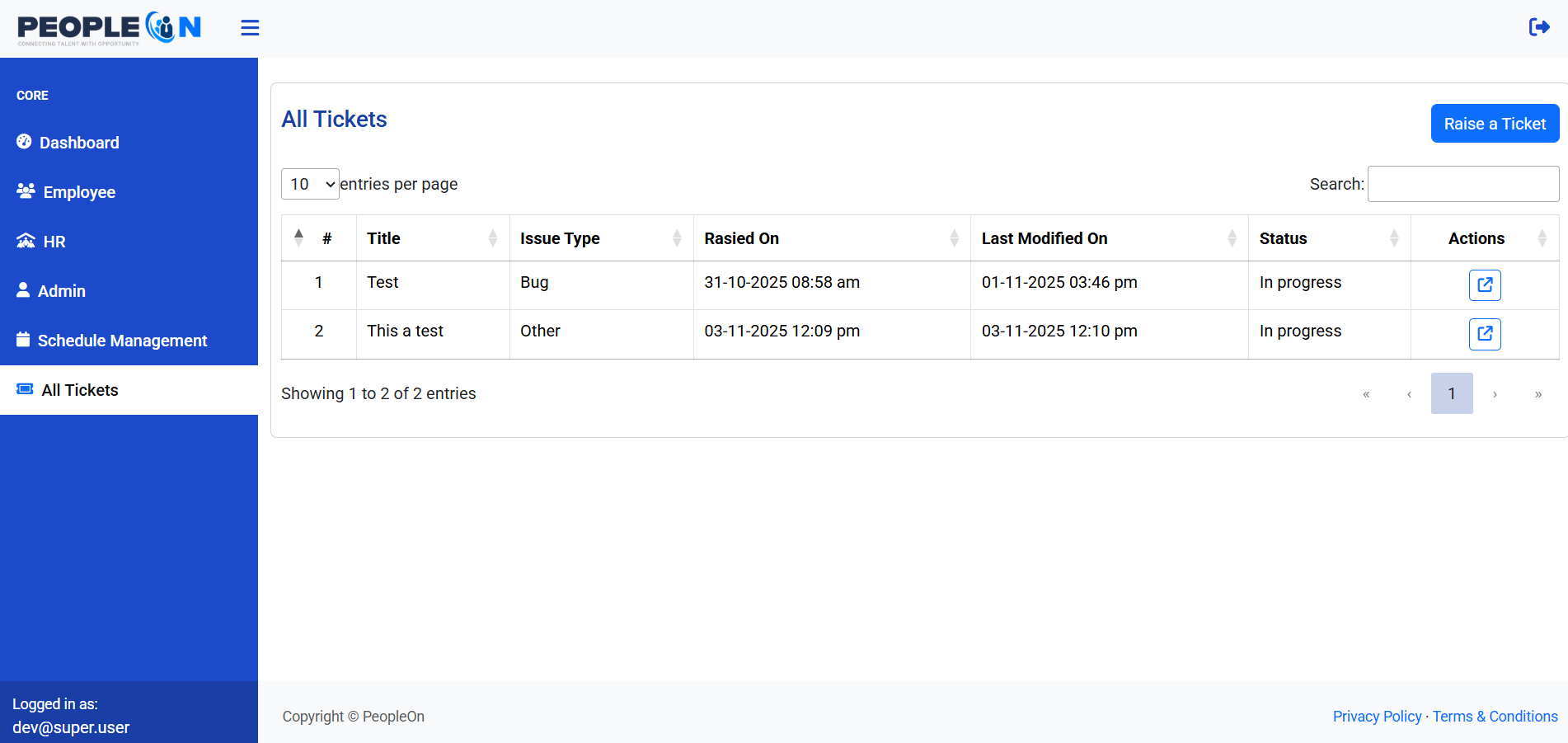Click the logout icon in top-right corner

(x=1538, y=27)
